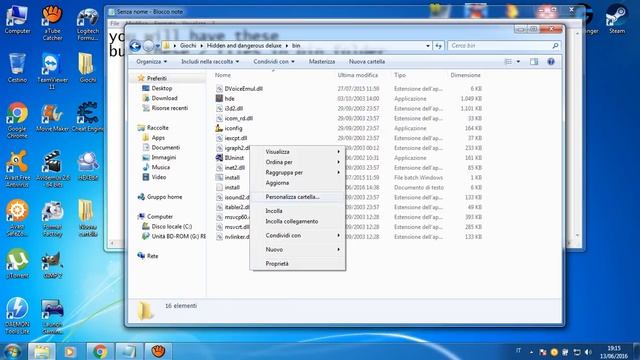Open Chrome from the taskbar
This screenshot has height=360, width=640.
pyautogui.click(x=100, y=351)
